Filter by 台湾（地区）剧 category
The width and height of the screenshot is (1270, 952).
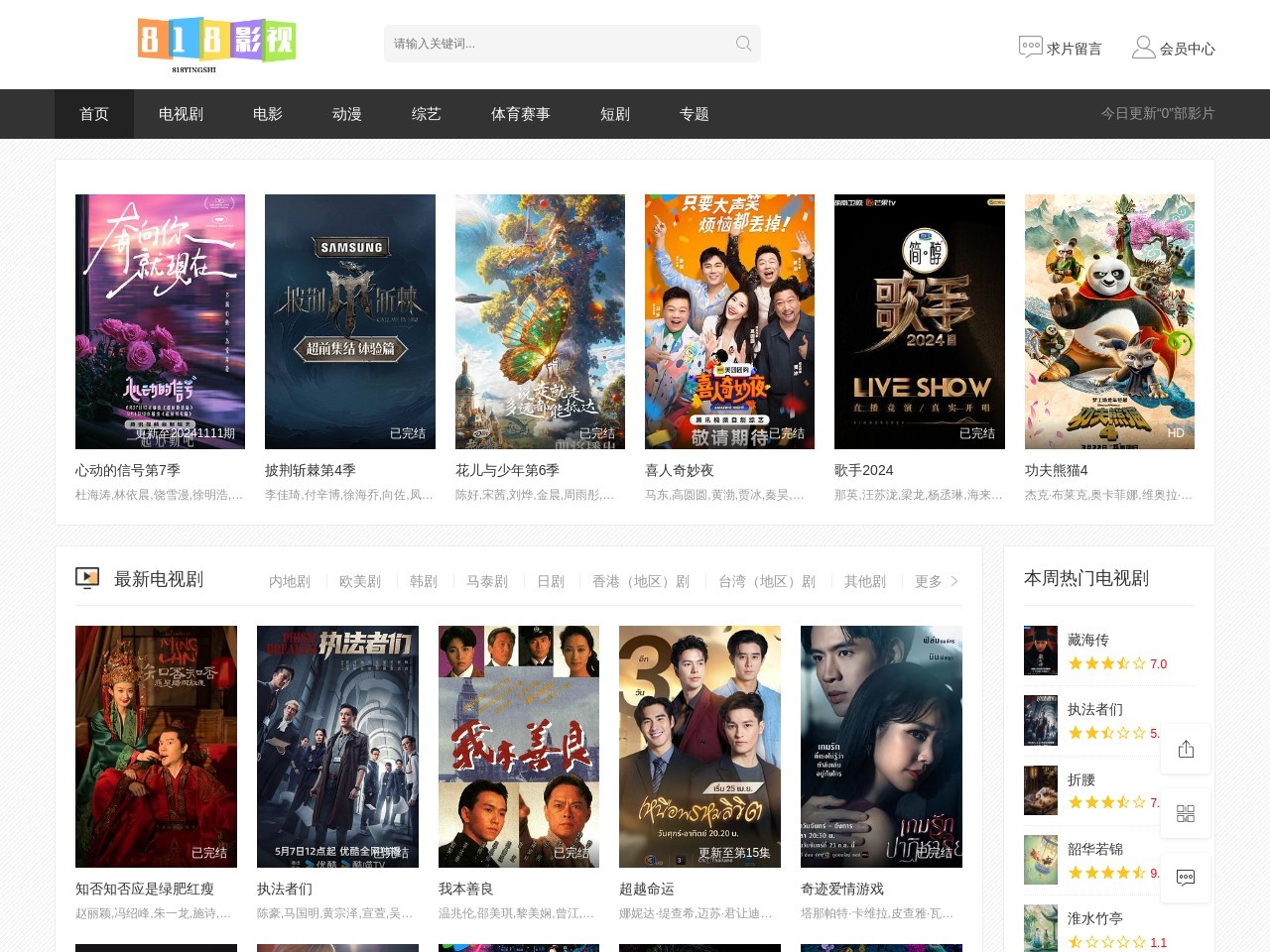(x=767, y=581)
